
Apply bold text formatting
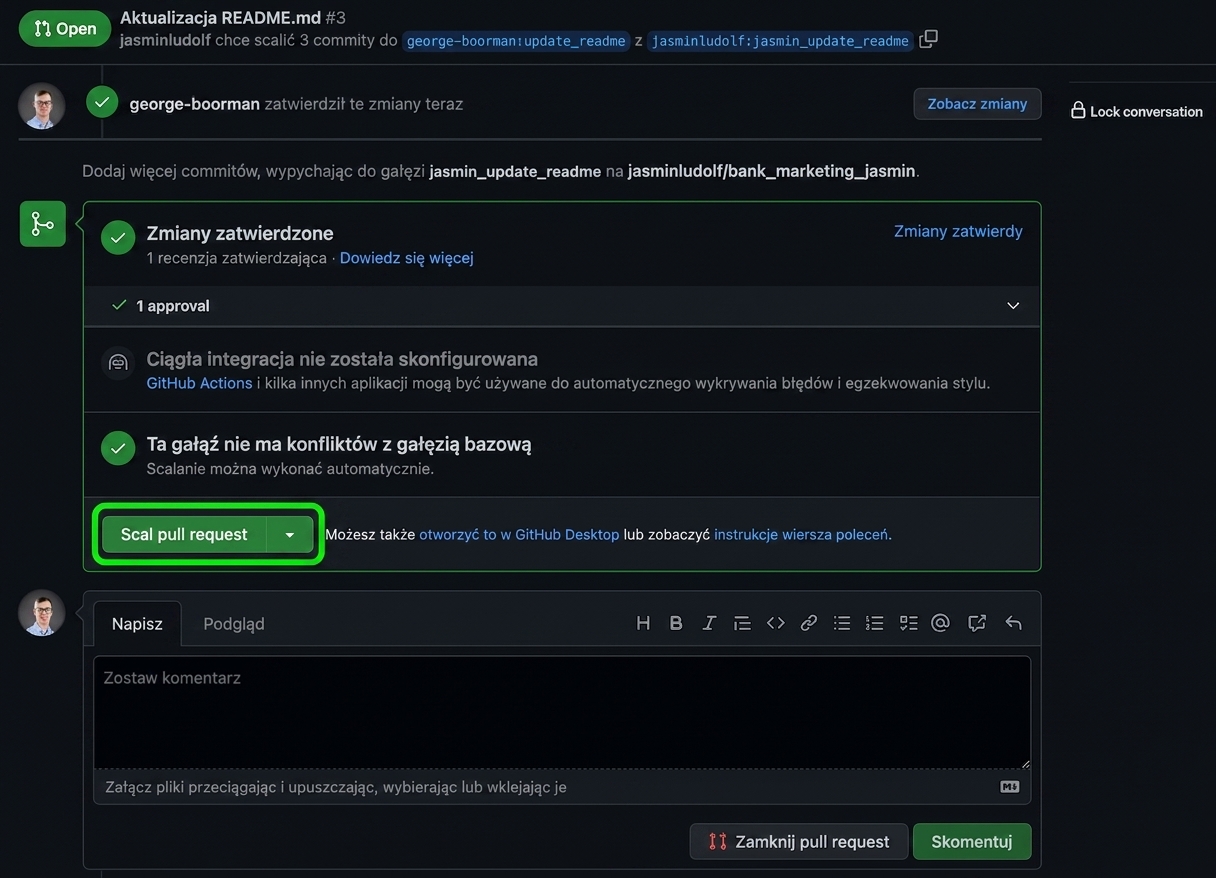click(676, 623)
